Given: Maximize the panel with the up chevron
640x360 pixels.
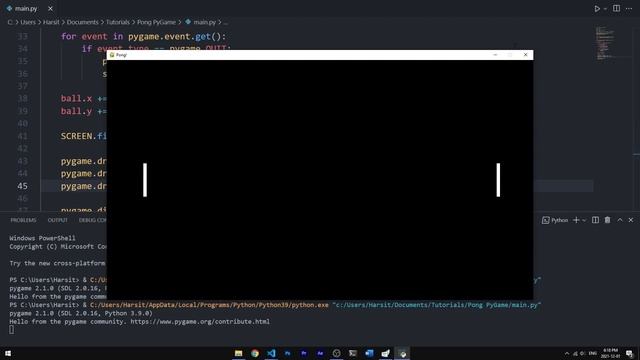Looking at the screenshot, I should pyautogui.click(x=620, y=220).
